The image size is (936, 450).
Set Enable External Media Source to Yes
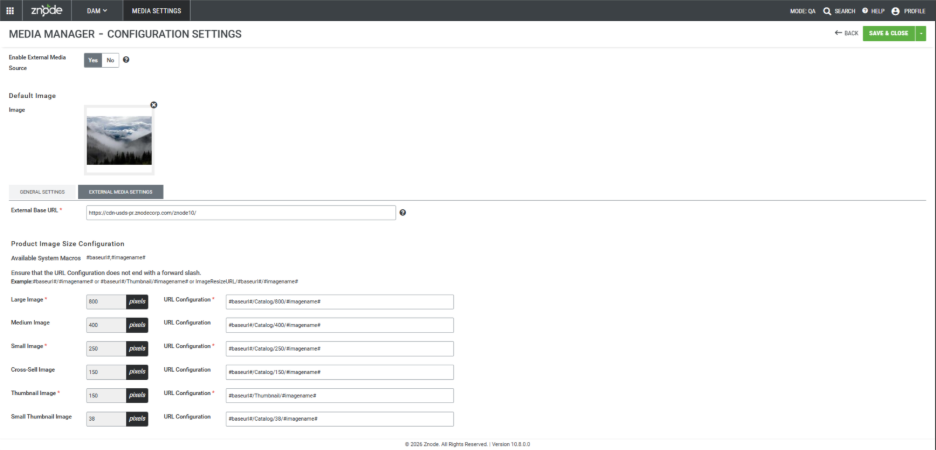tap(93, 60)
